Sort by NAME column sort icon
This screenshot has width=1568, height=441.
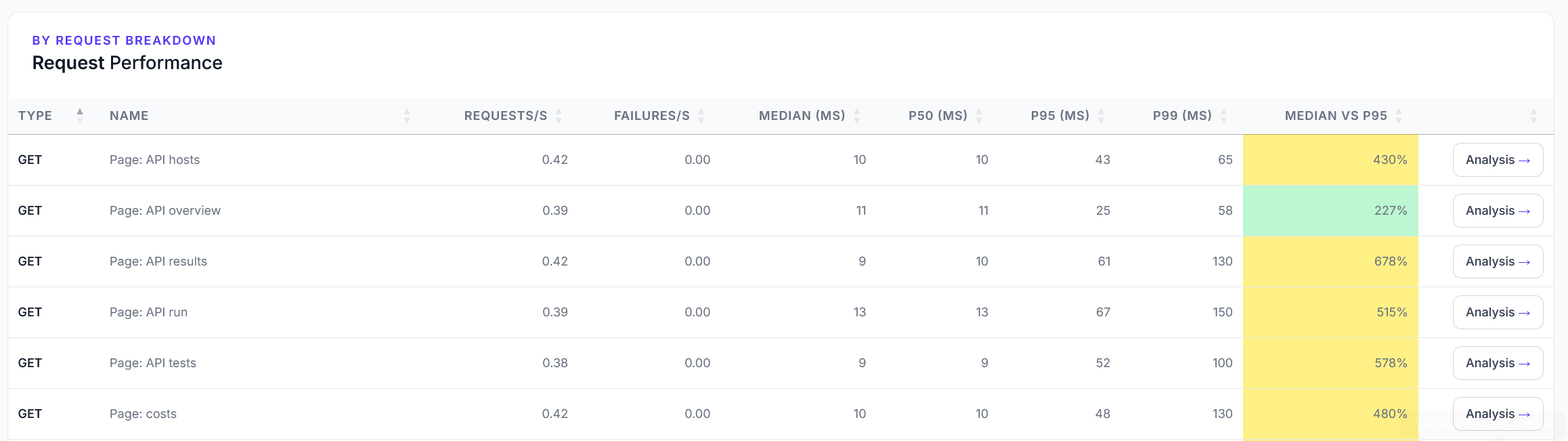[x=407, y=116]
